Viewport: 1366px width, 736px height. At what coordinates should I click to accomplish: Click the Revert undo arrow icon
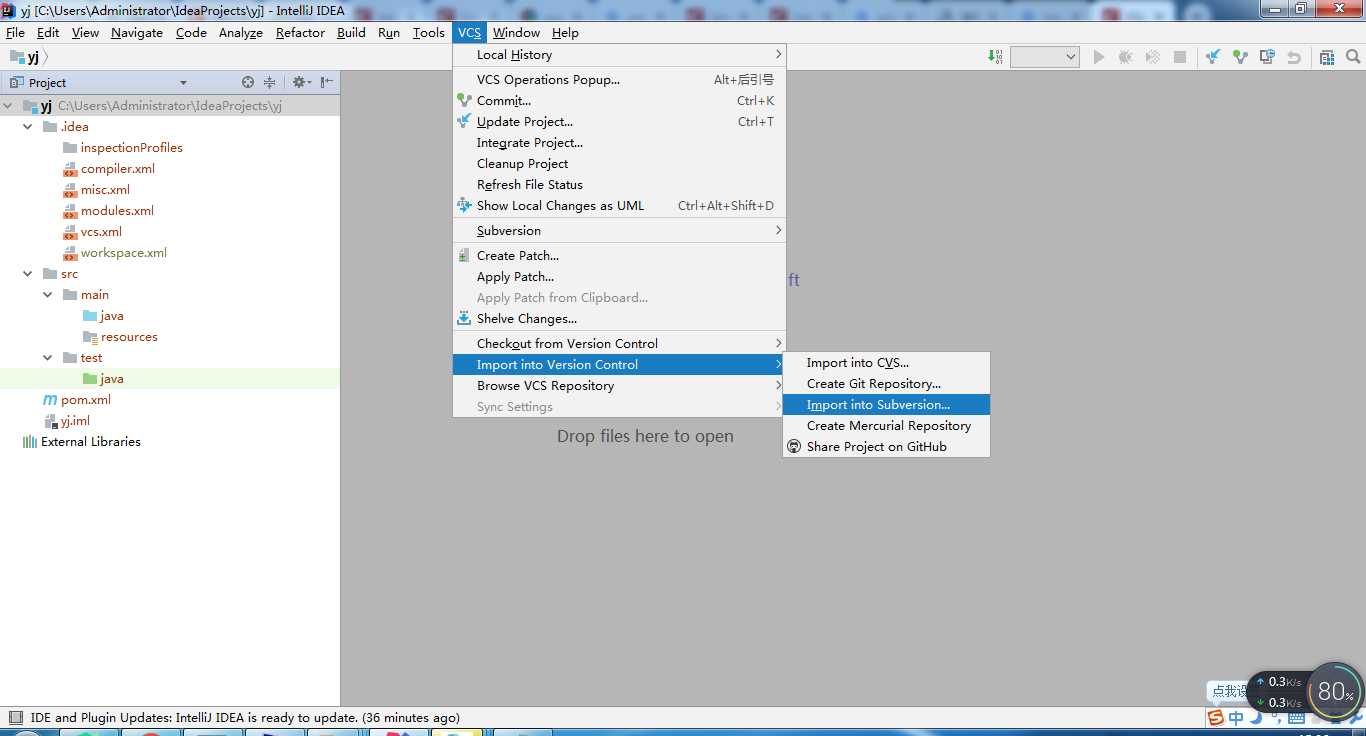[1294, 57]
